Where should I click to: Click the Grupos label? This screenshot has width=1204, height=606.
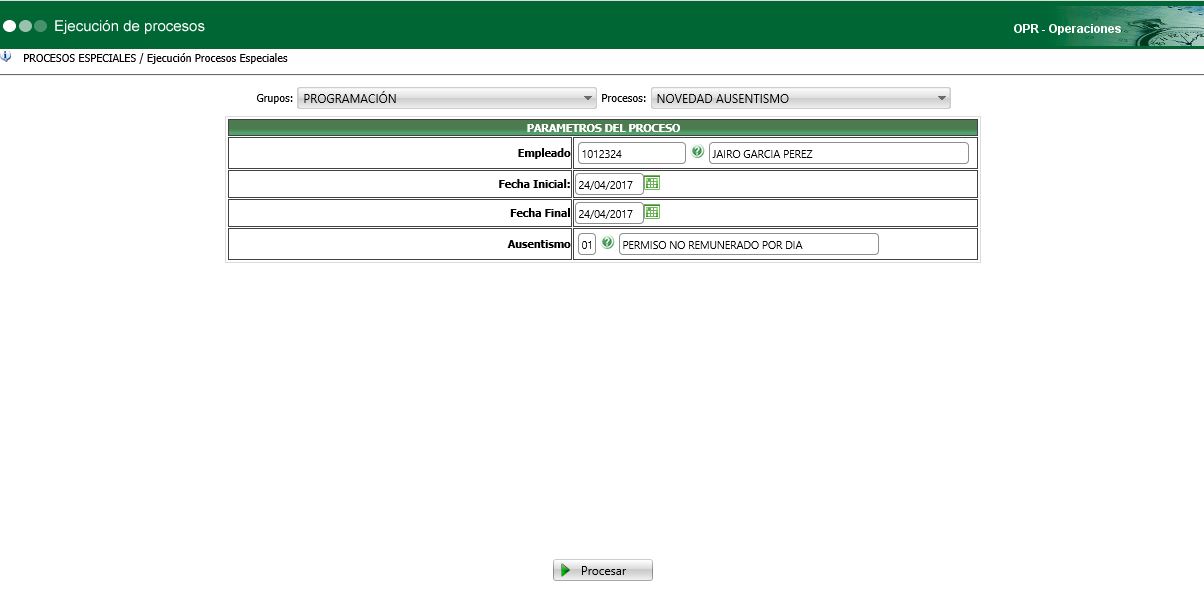click(275, 98)
